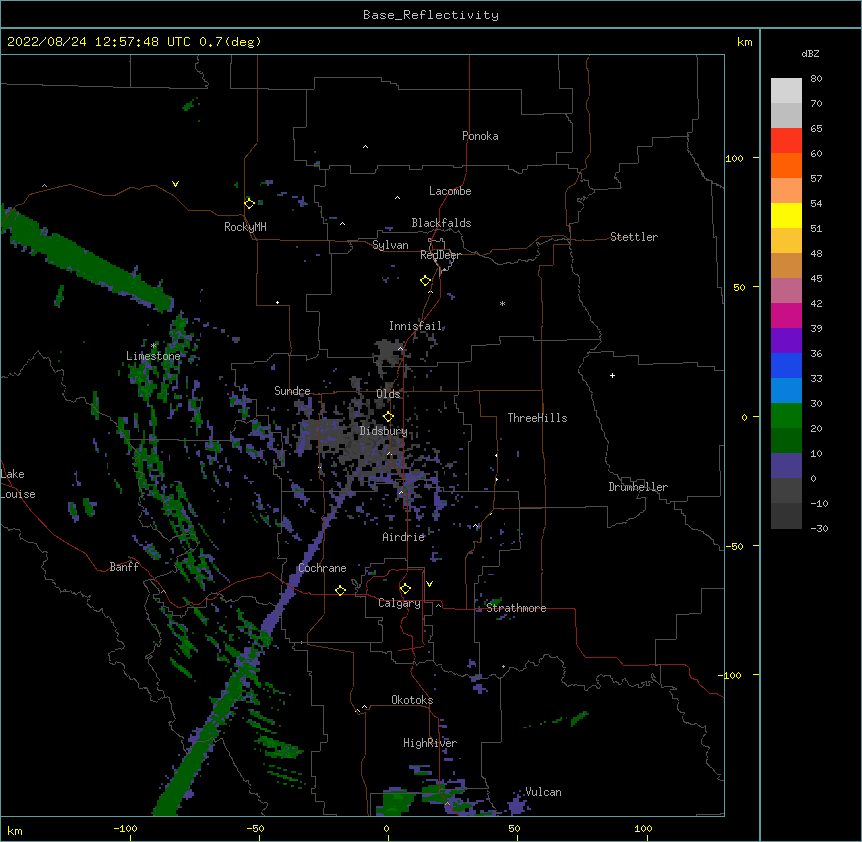The height and width of the screenshot is (842, 862).
Task: Select the yellow diamond marker south of RedDeer
Action: tap(425, 281)
